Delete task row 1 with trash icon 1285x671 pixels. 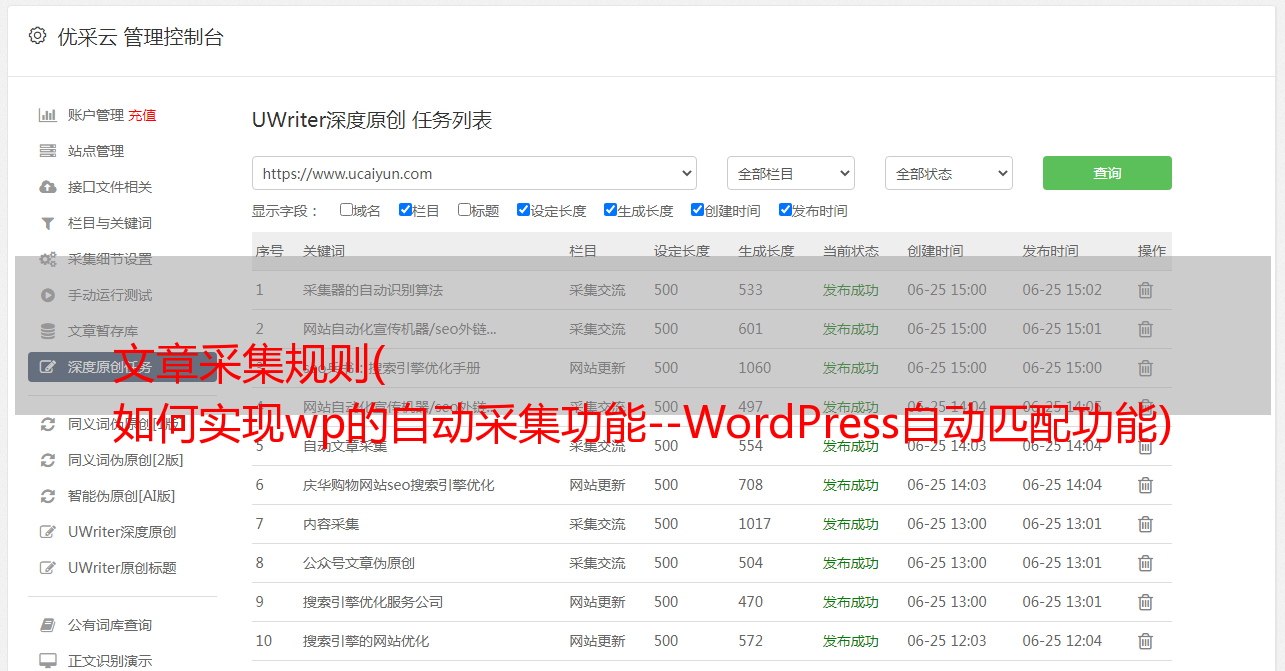pyautogui.click(x=1145, y=290)
